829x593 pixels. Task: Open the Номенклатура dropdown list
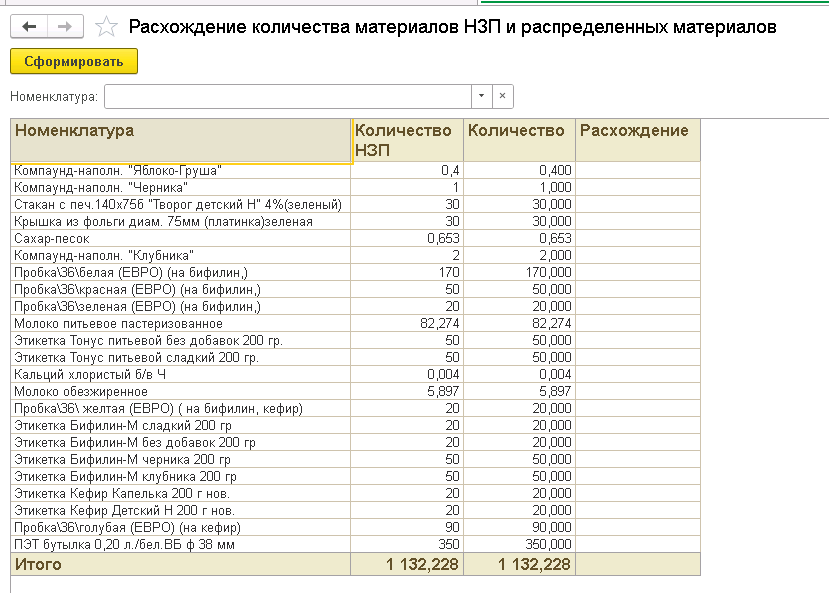(x=481, y=96)
